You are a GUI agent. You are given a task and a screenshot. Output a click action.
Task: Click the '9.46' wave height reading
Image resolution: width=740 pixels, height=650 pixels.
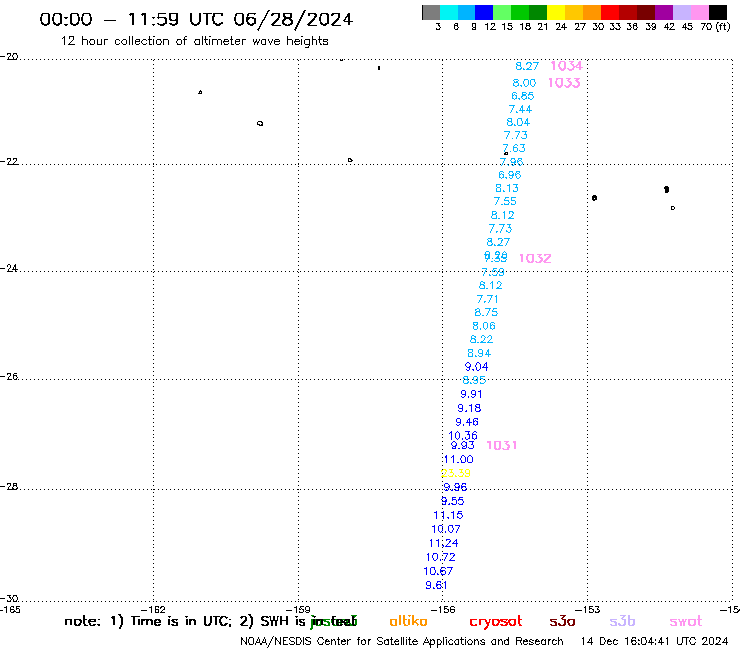coord(467,422)
